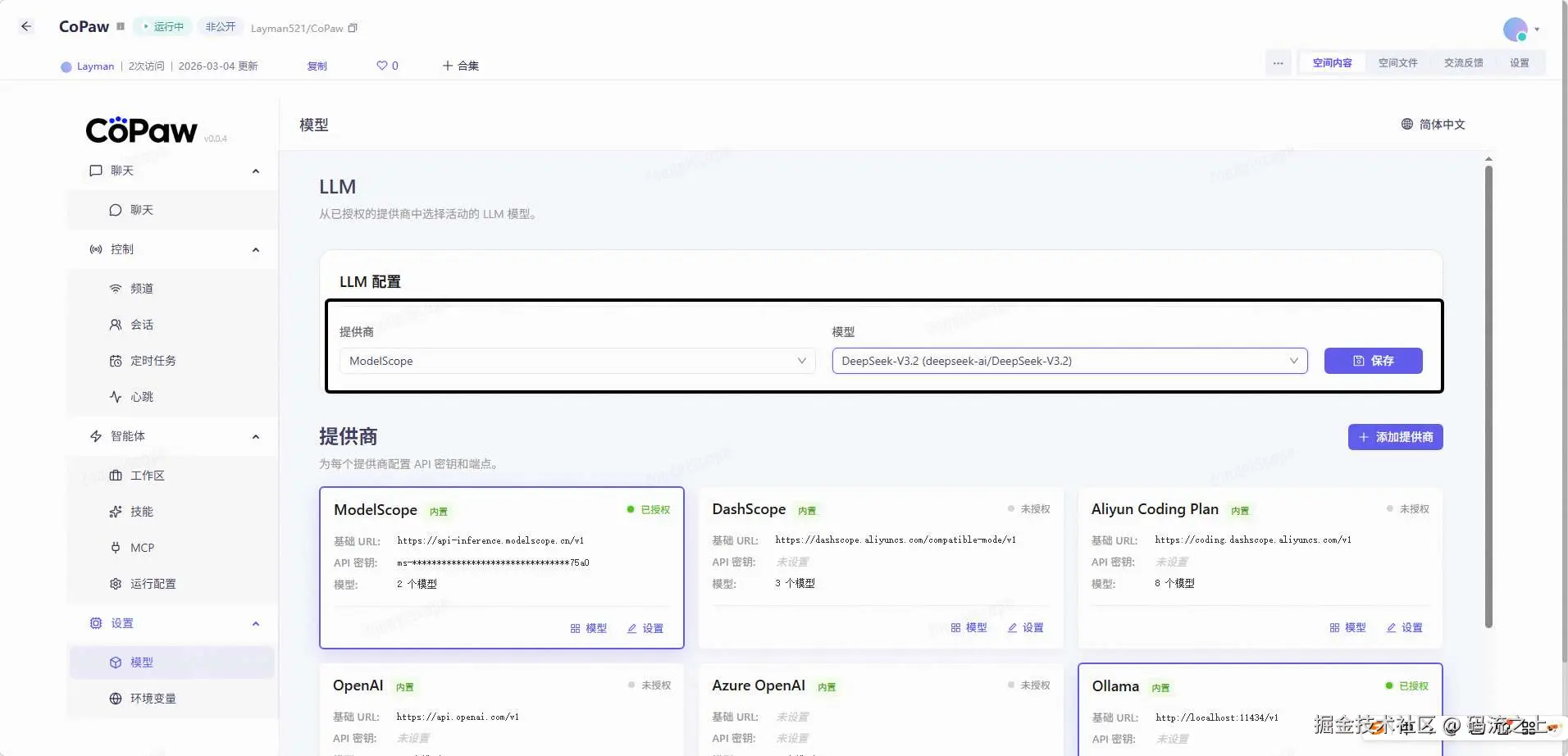The width and height of the screenshot is (1568, 756).
Task: Click the 添加提供商 button
Action: click(x=1395, y=437)
